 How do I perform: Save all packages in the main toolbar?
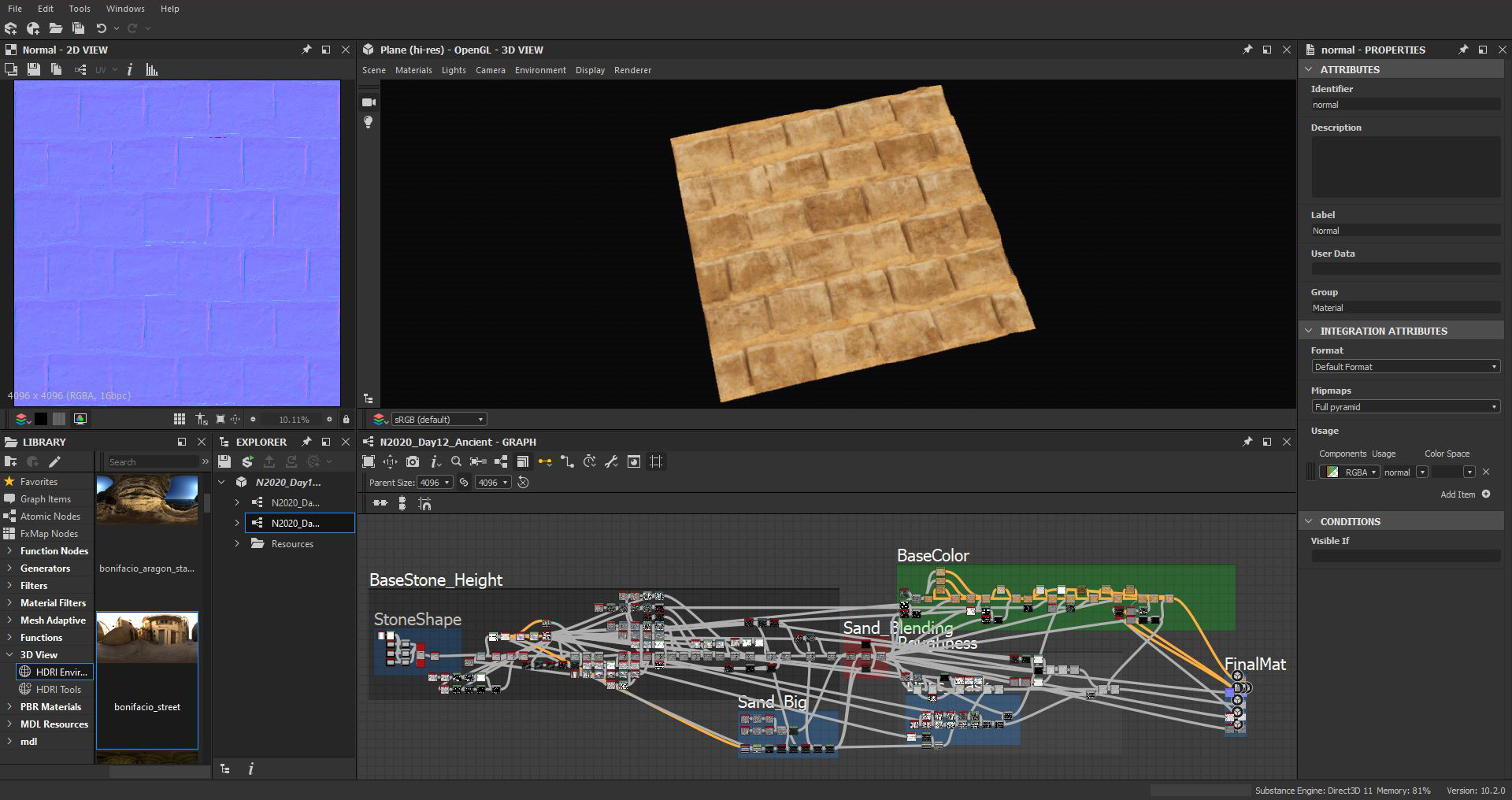click(x=78, y=28)
